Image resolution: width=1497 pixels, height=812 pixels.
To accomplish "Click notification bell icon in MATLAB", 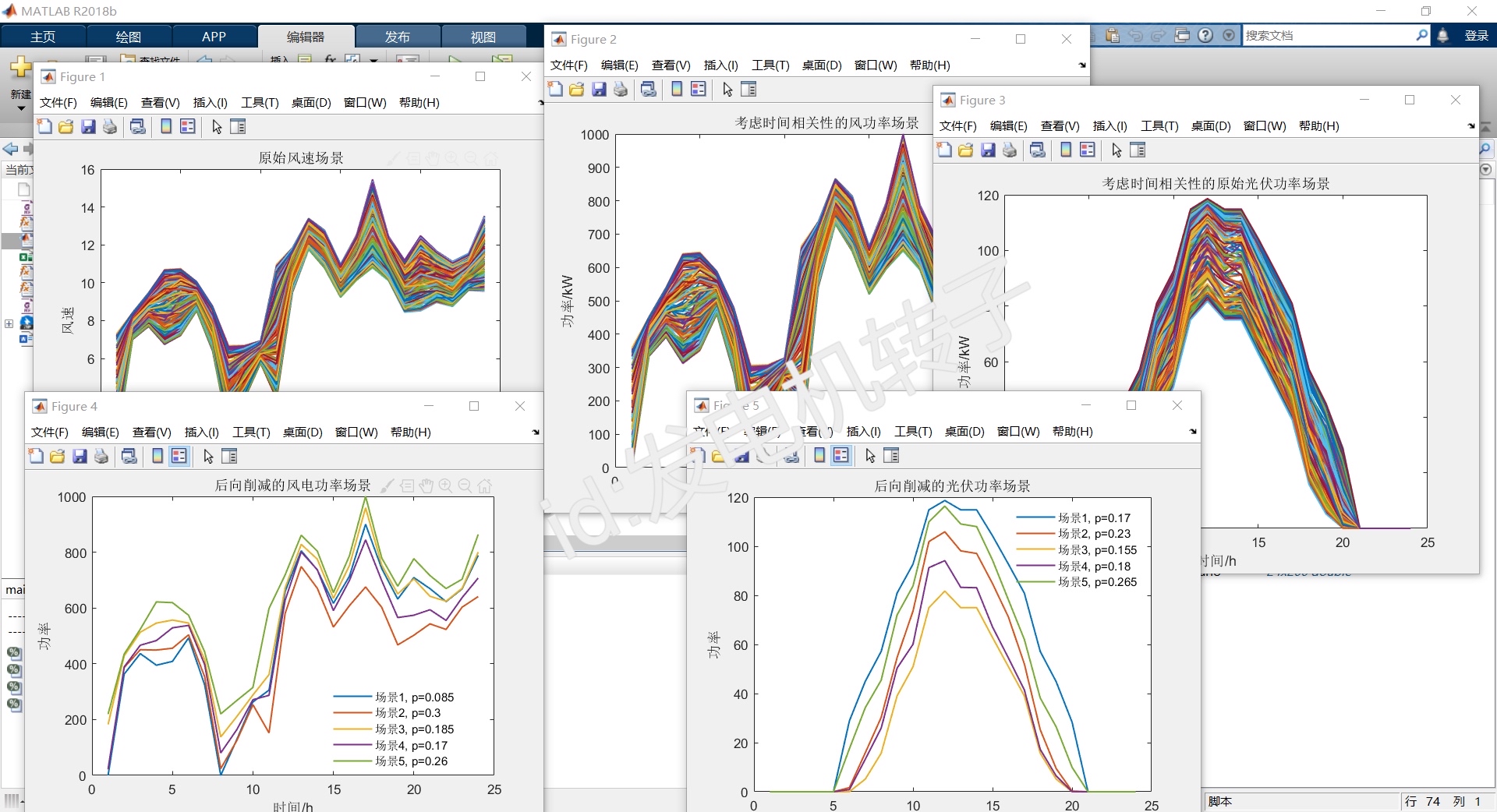I will 1443,35.
